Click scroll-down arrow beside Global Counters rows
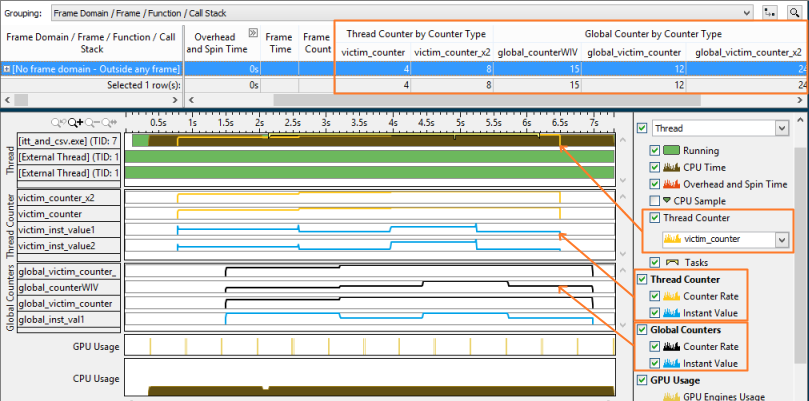This screenshot has height=401, width=809. [x=623, y=327]
